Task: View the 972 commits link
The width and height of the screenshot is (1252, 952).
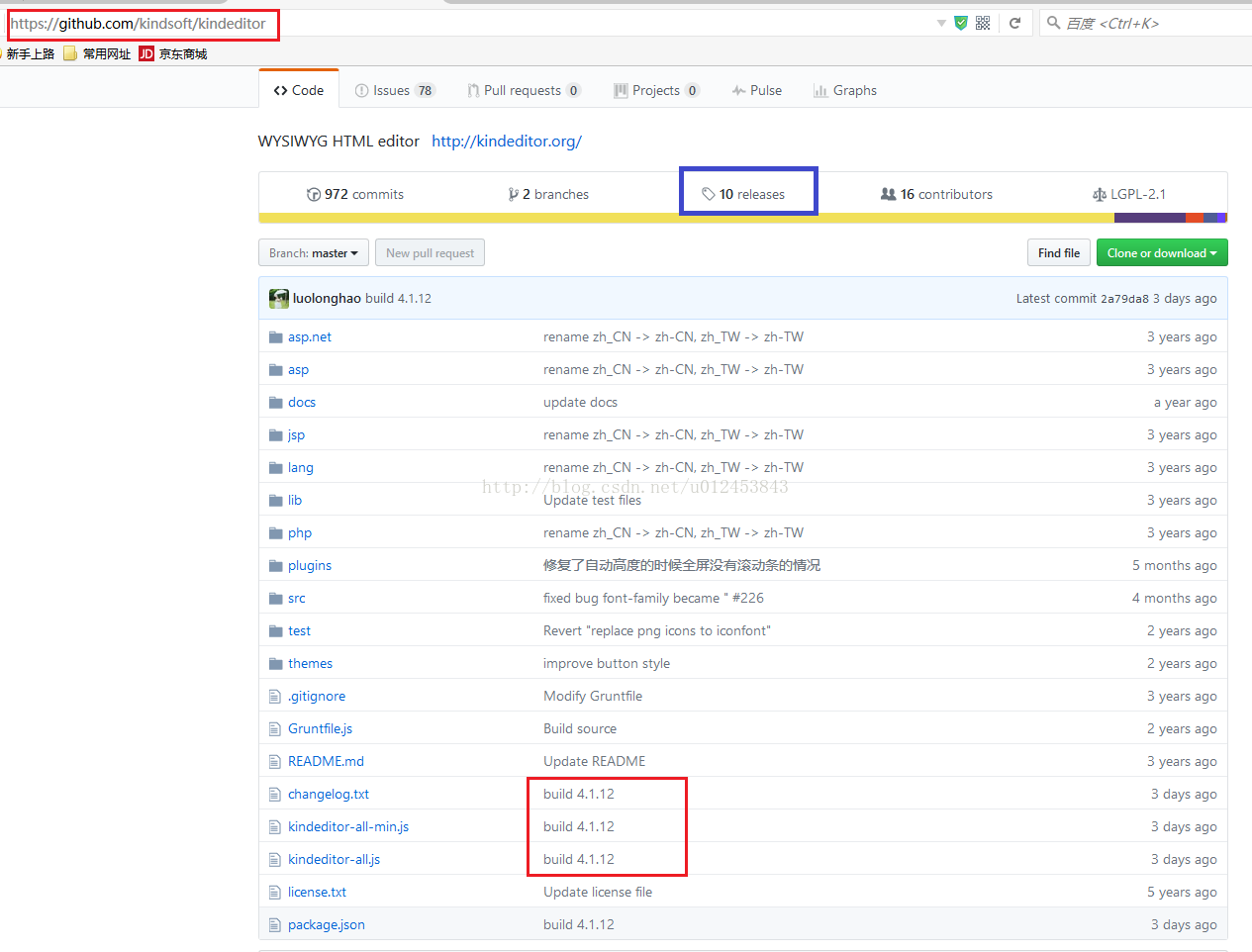Action: 355,194
